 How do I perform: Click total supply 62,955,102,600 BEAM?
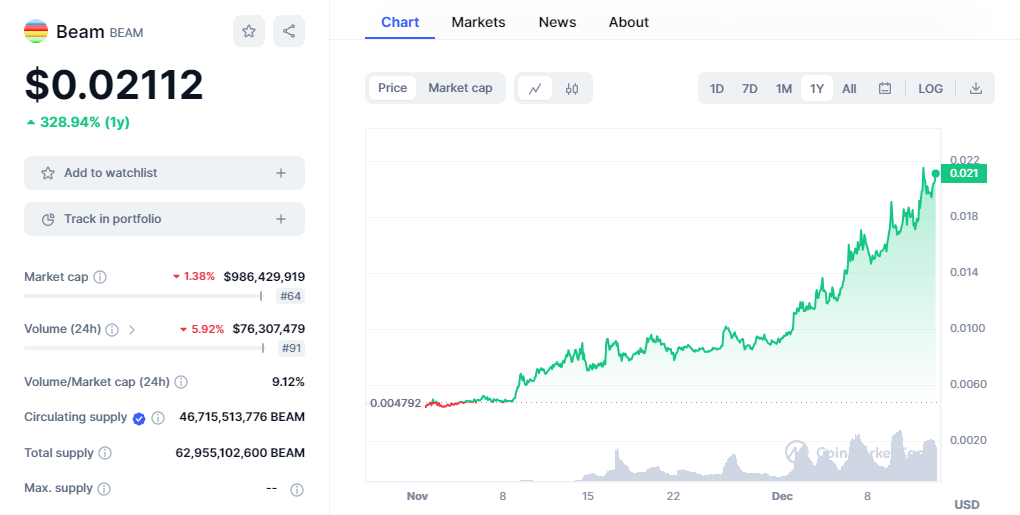[240, 453]
